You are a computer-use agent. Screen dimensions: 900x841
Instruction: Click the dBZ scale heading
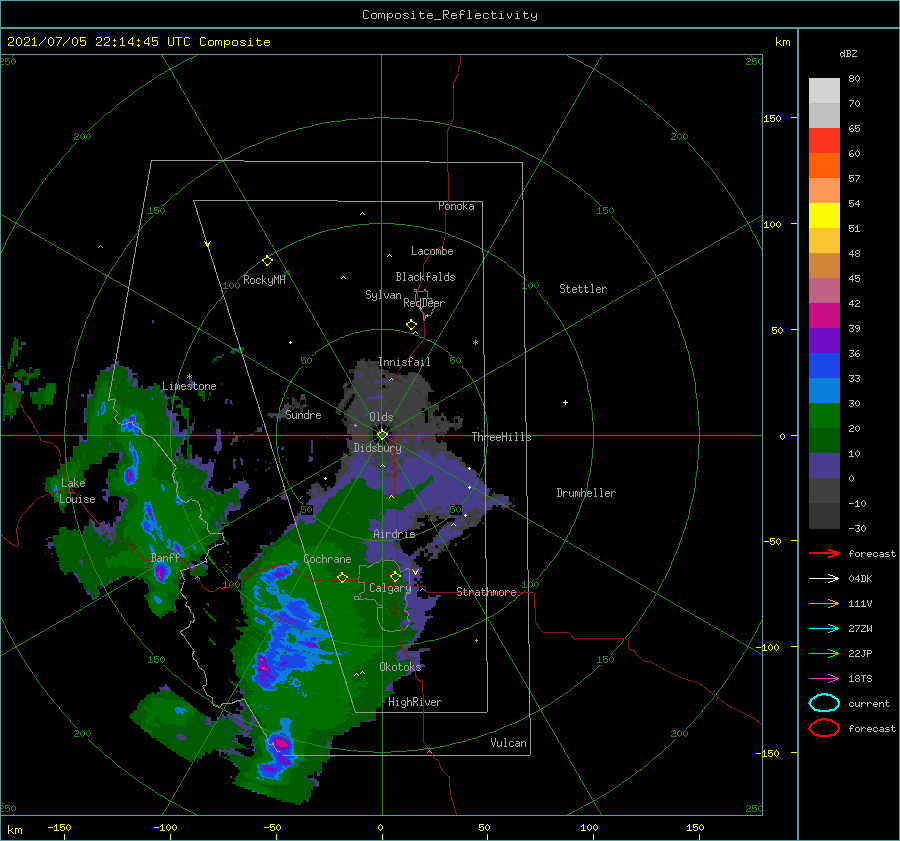[848, 53]
